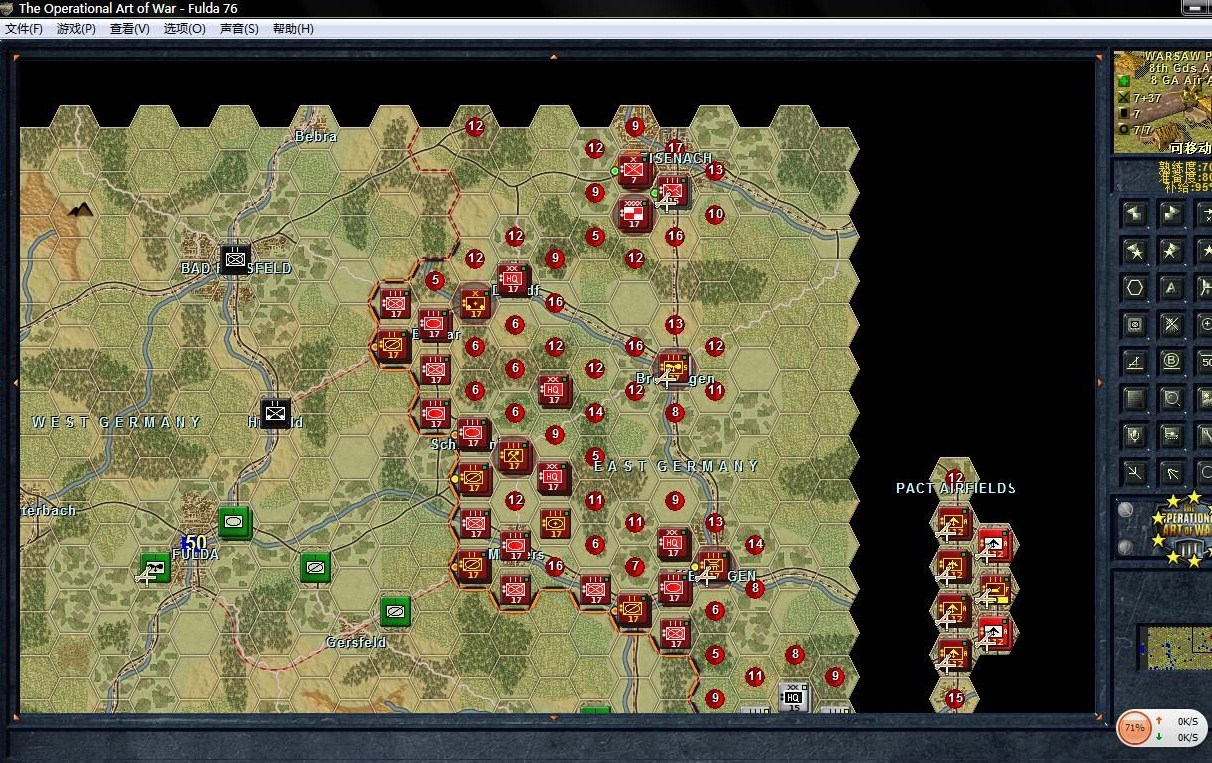Toggle the lower round knob beside game logo
Screen dimensions: 1212x763
[x=1126, y=546]
